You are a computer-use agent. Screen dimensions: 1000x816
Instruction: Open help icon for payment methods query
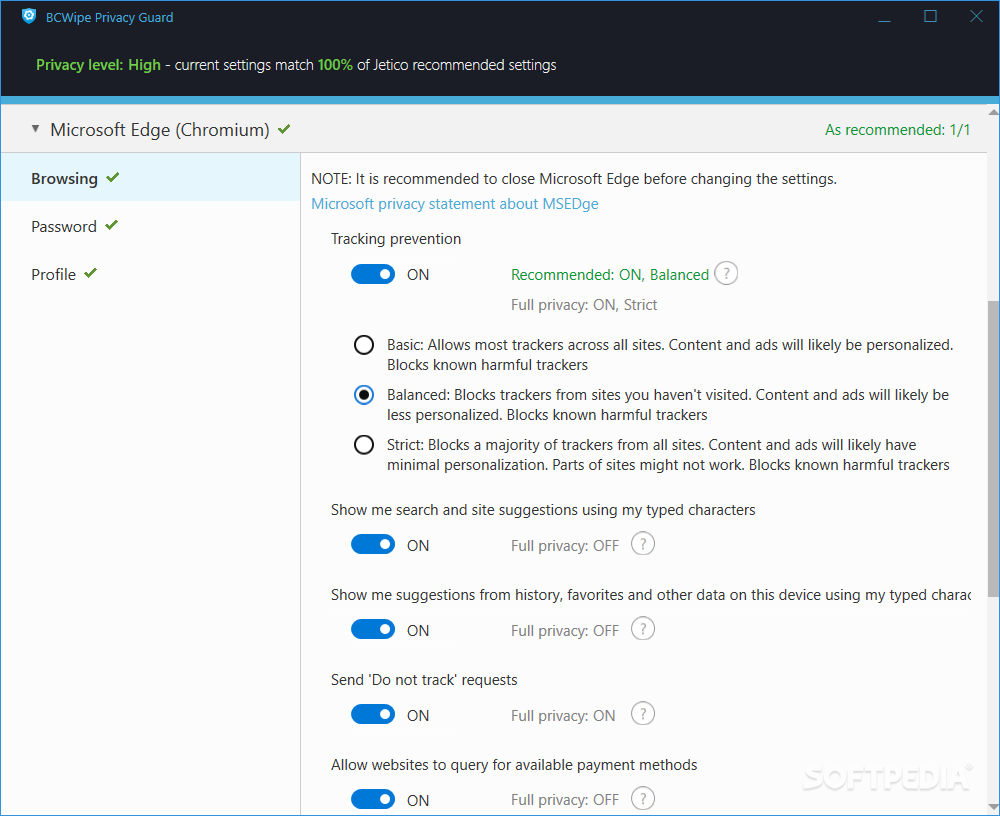[643, 799]
